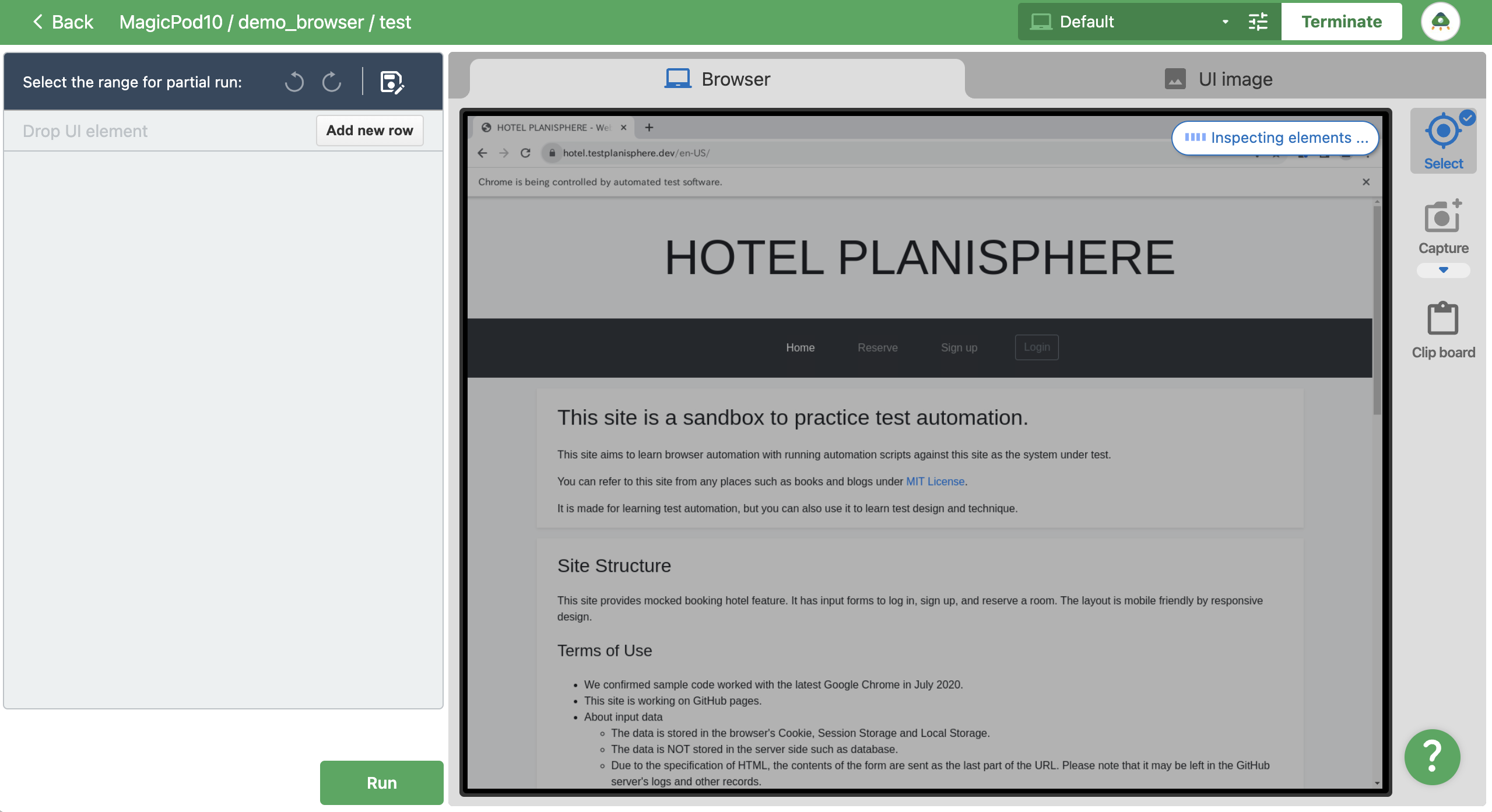
Task: Click the project path MagicPod10 / demo_browser / test
Action: (x=265, y=22)
